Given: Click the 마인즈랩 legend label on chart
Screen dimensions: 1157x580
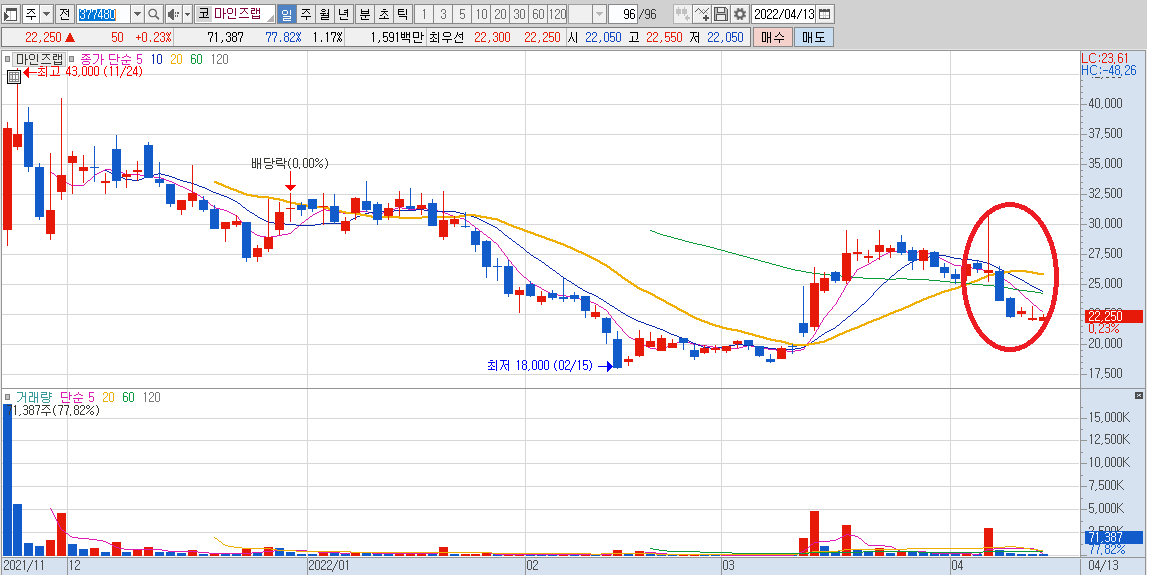Looking at the screenshot, I should pyautogui.click(x=40, y=59).
